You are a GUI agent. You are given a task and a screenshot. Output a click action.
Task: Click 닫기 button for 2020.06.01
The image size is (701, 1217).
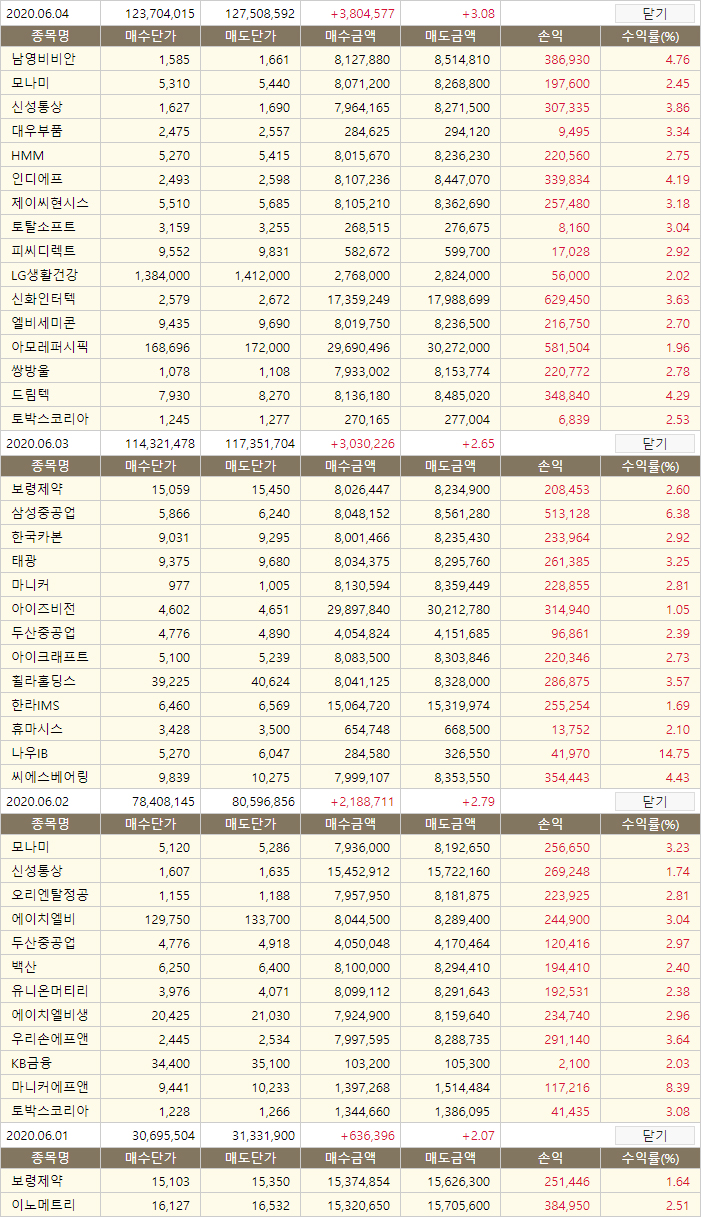(x=654, y=1135)
